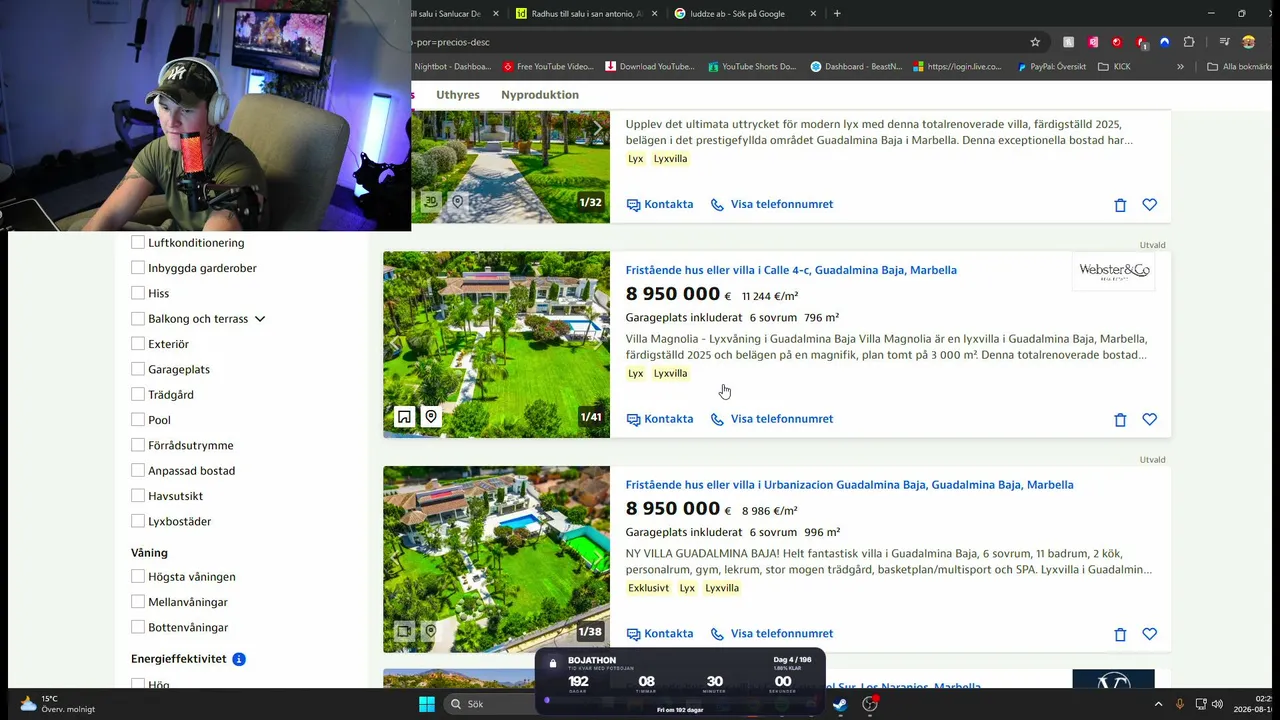Select the Trädgård filter checkbox
The height and width of the screenshot is (720, 1280).
138,395
